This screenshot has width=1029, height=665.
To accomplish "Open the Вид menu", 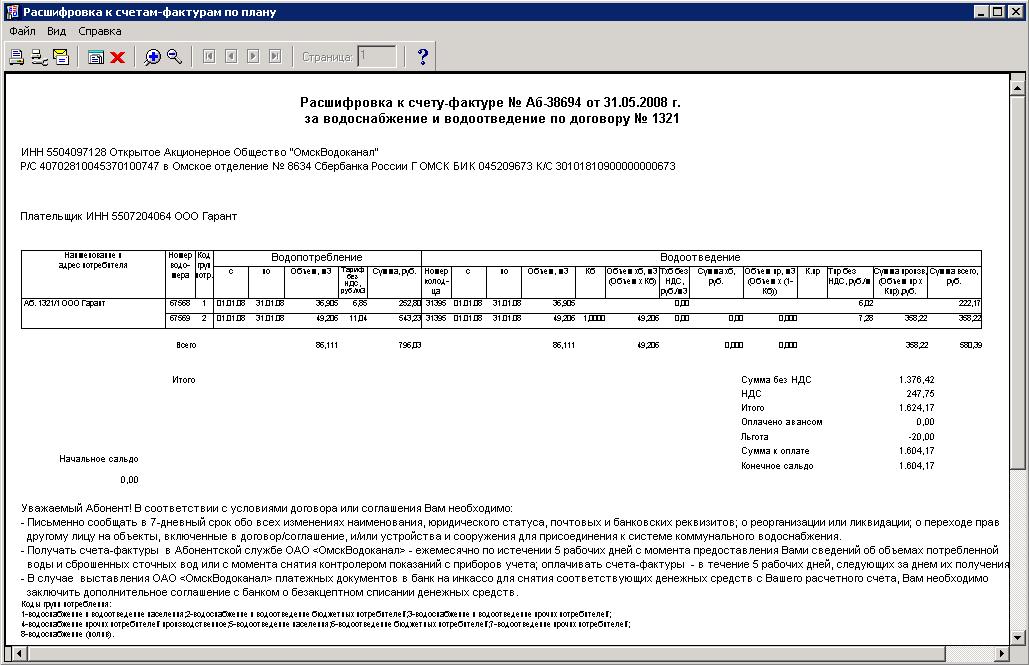I will pyautogui.click(x=56, y=31).
